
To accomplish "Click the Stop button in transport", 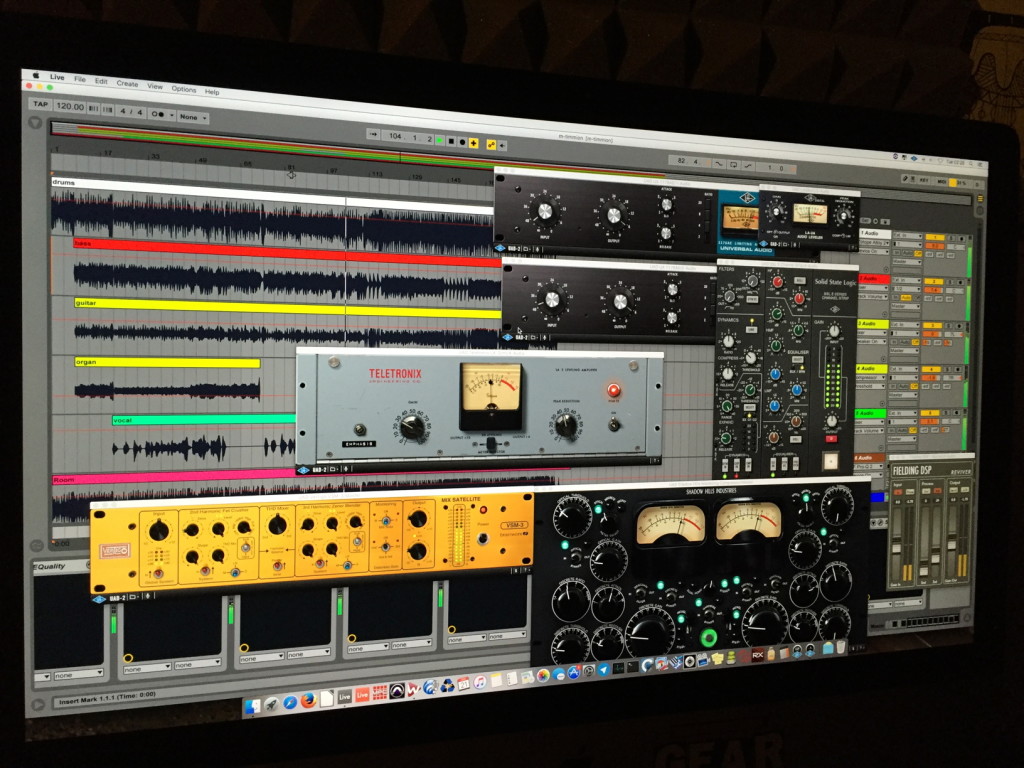I will 451,141.
